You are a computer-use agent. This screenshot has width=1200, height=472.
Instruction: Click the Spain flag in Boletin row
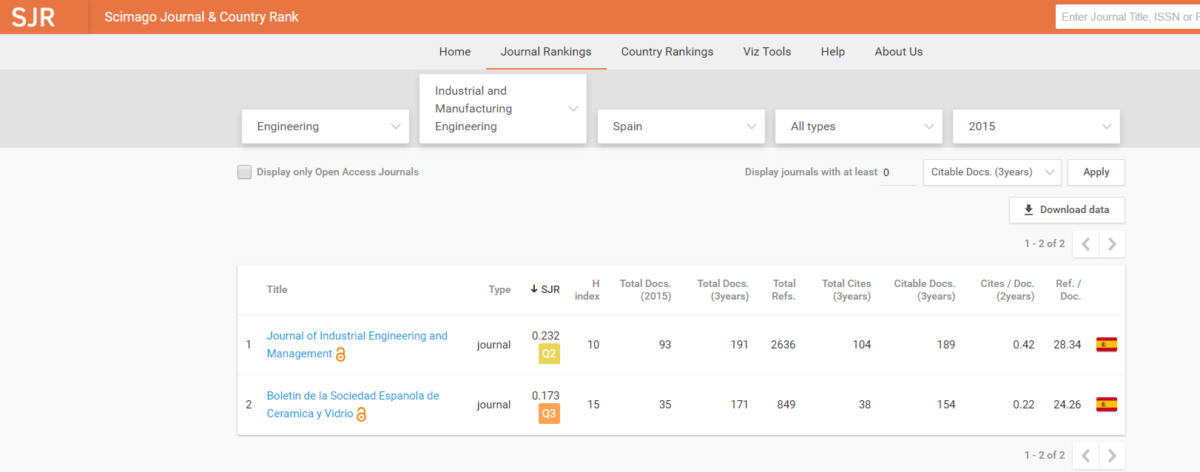point(1106,405)
